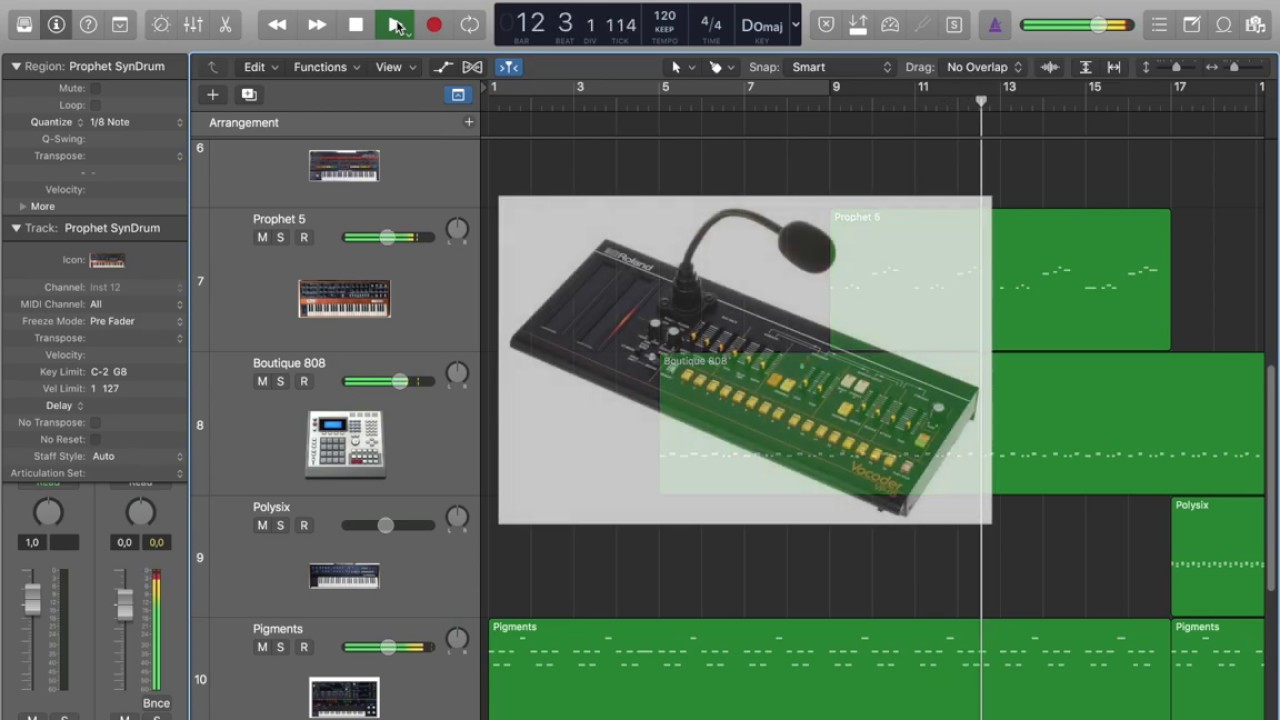Click the back arrow leave-folder icon
The image size is (1280, 720).
click(212, 67)
